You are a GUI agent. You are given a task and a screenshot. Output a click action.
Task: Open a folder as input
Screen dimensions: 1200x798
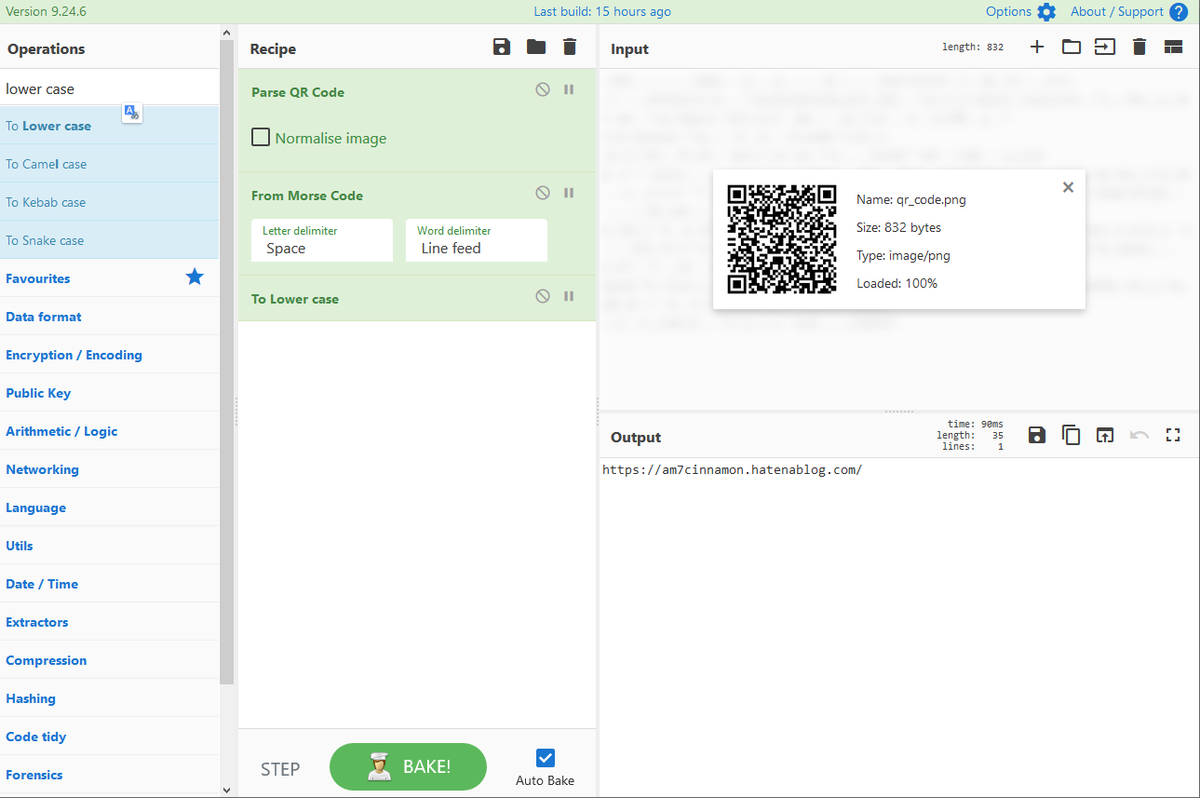1071,47
